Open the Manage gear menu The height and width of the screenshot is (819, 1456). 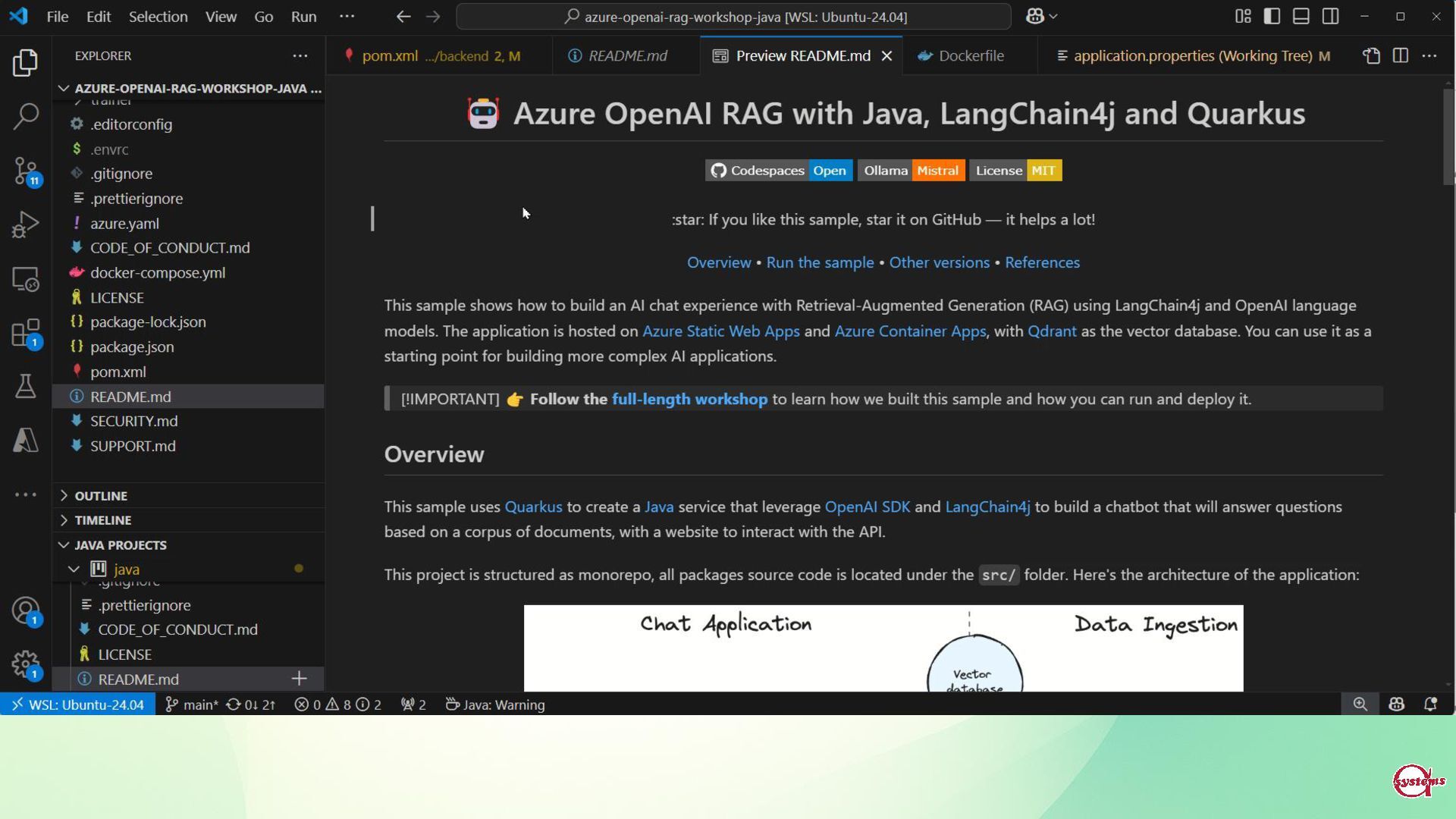pyautogui.click(x=25, y=664)
